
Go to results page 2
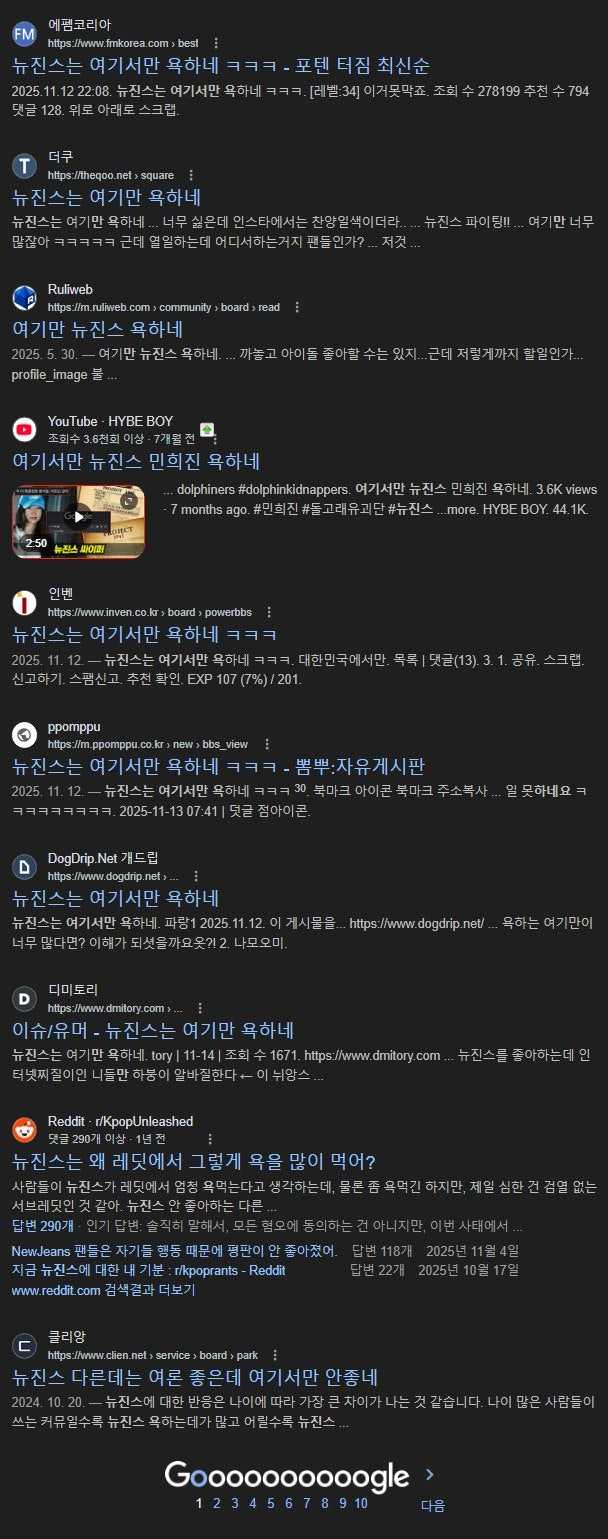click(217, 1503)
